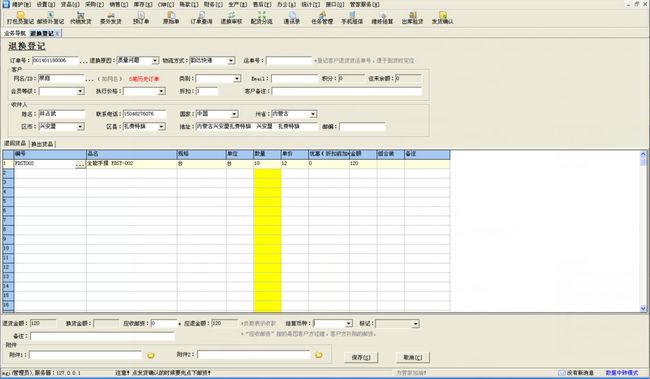Expand the 会员等级 dropdown

pyautogui.click(x=80, y=91)
